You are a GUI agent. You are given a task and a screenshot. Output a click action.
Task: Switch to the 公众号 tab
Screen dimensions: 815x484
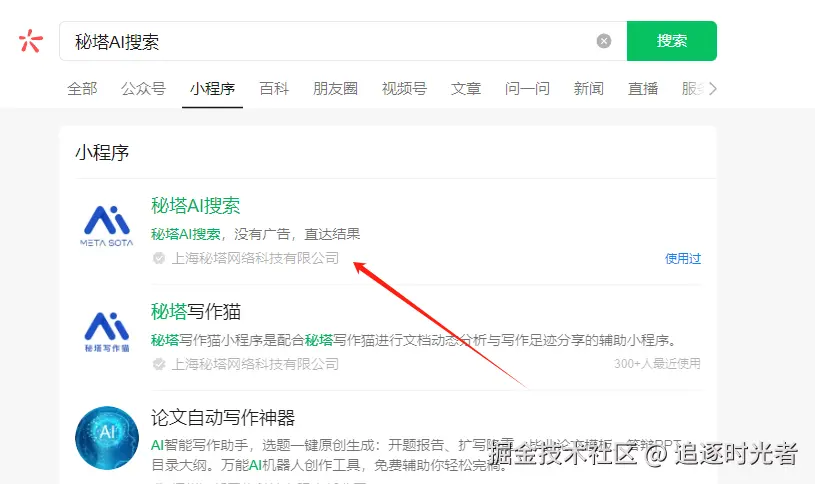pos(143,88)
